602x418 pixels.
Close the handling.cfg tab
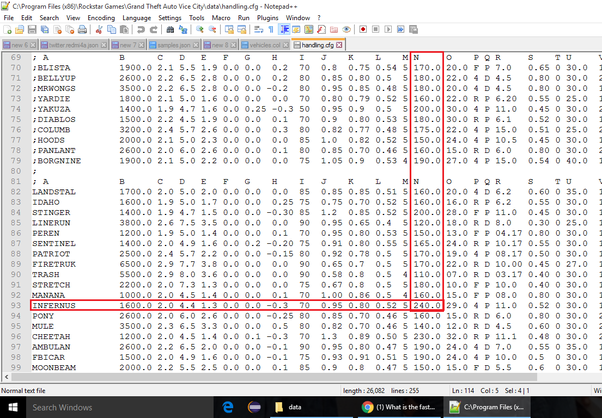[x=339, y=45]
